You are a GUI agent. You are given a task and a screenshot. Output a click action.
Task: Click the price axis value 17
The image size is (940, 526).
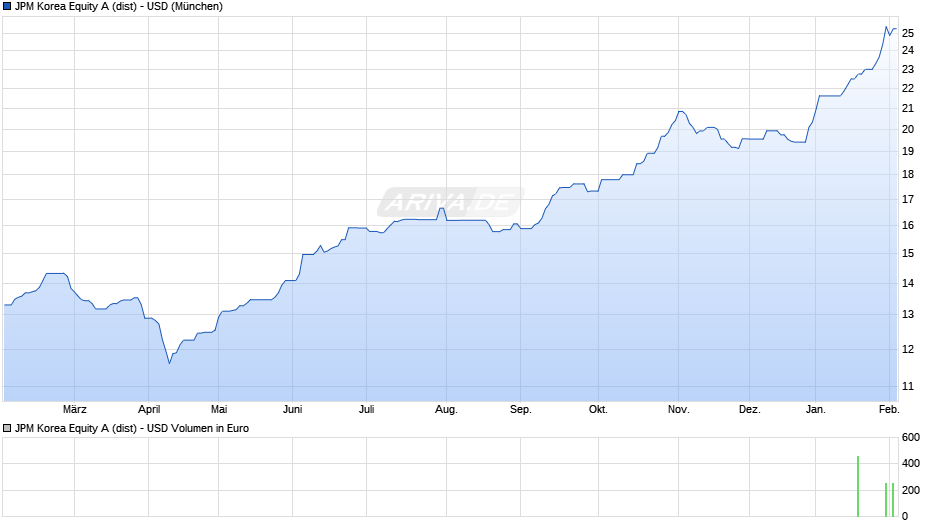[908, 199]
